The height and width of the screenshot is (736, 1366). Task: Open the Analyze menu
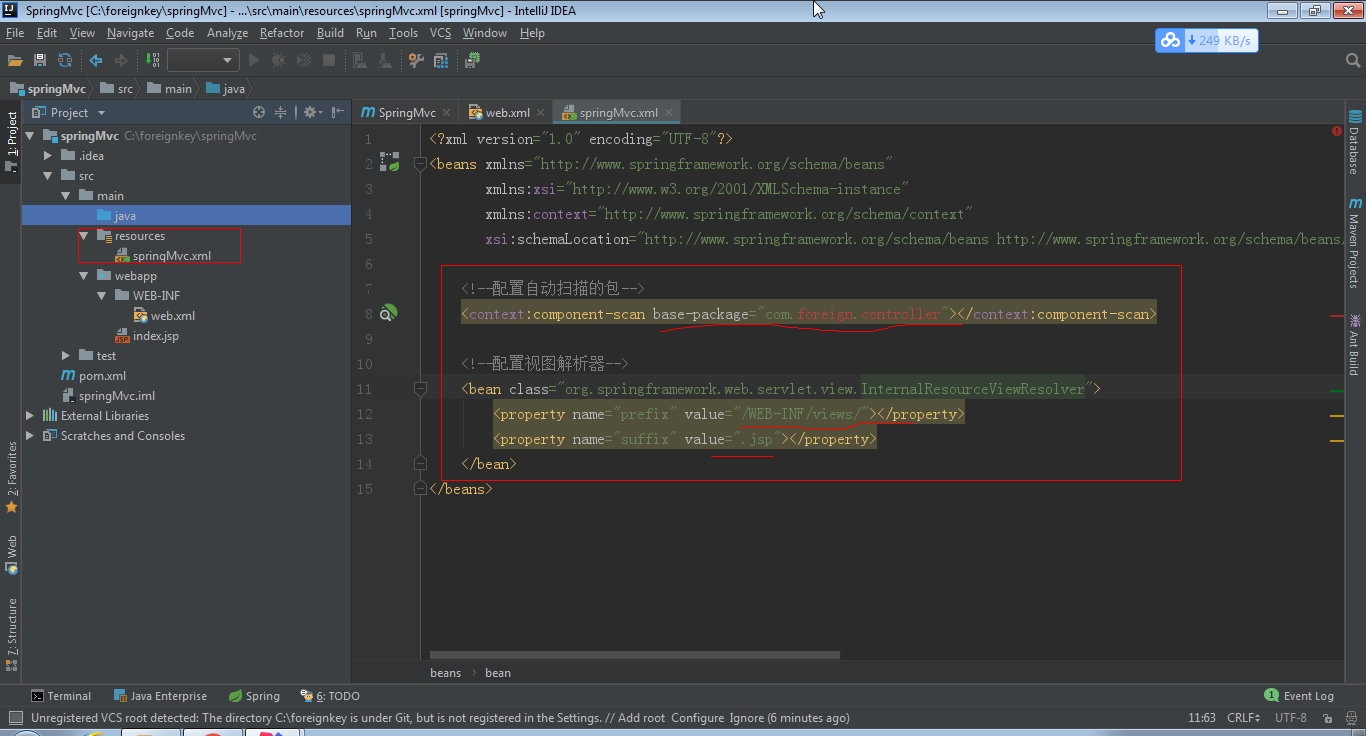point(227,33)
